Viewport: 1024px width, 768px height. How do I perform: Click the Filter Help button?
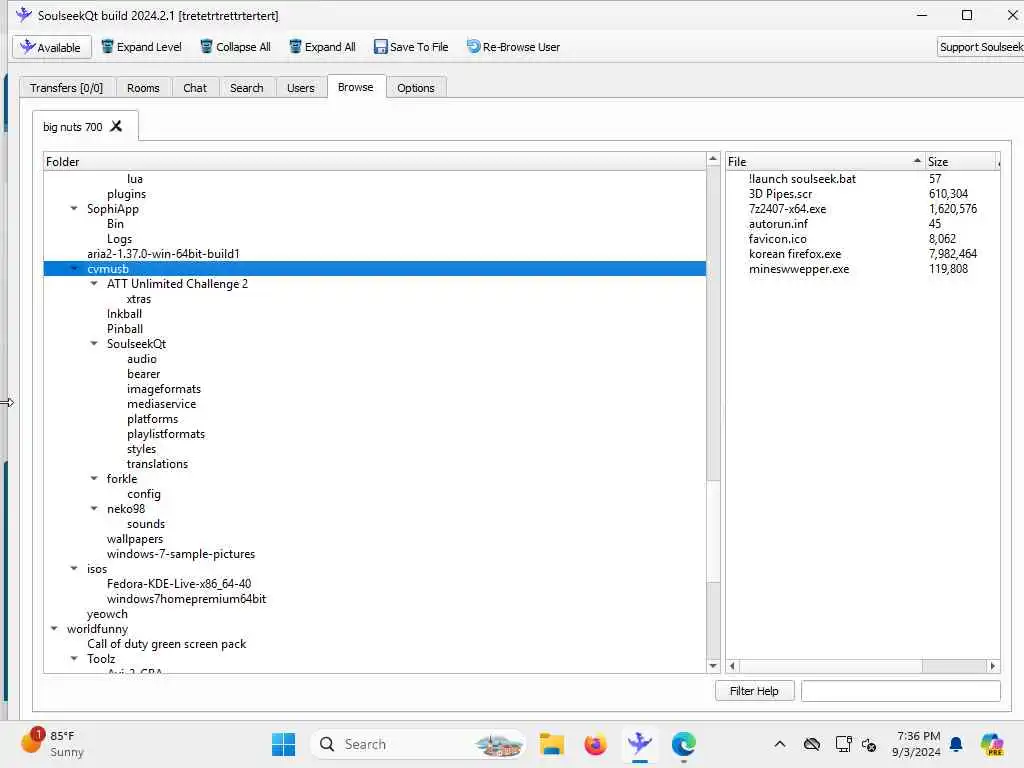click(754, 691)
